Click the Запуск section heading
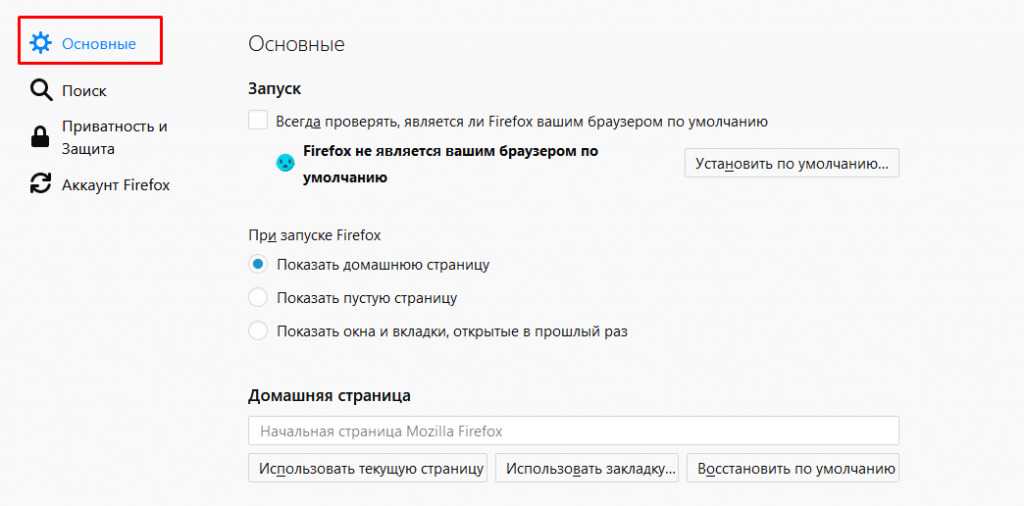 click(274, 89)
